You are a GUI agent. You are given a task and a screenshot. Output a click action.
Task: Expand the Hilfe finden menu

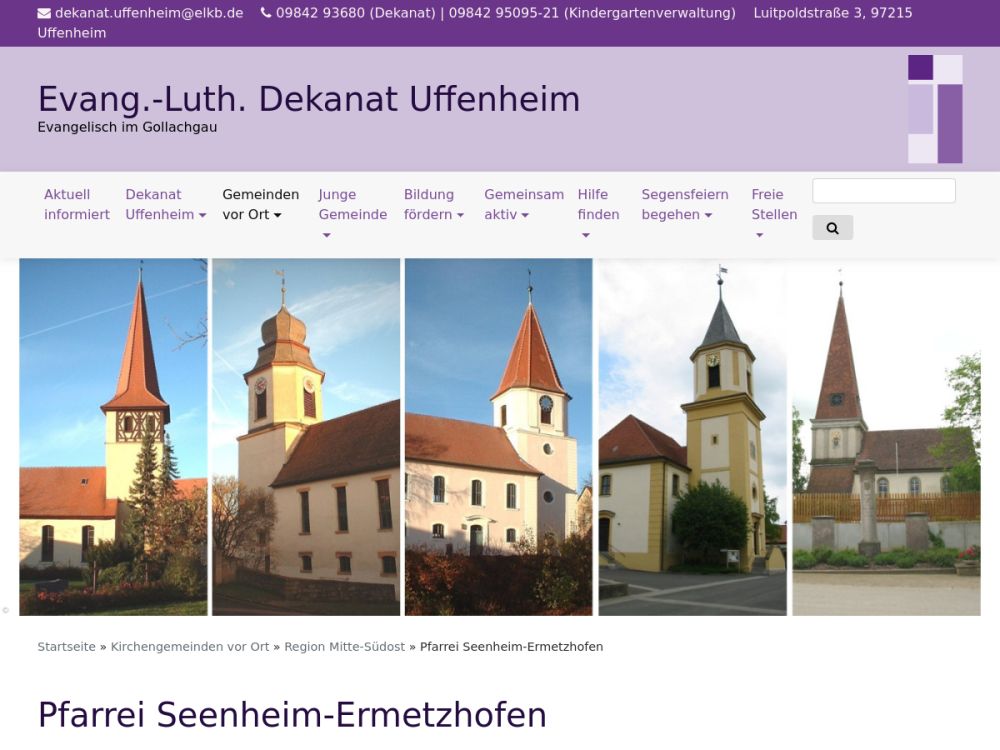[x=598, y=214]
